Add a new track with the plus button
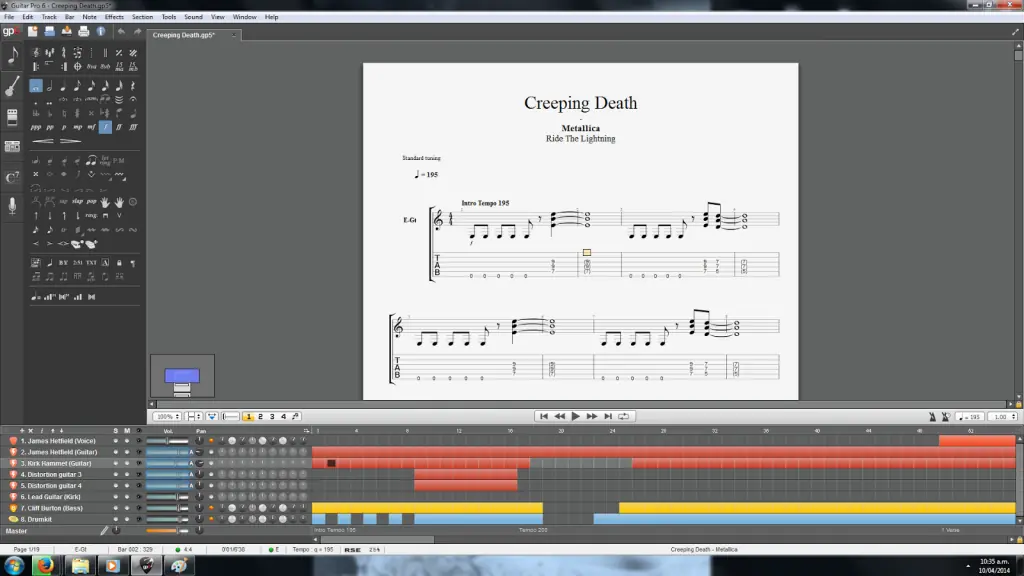The height and width of the screenshot is (576, 1024). (x=22, y=431)
